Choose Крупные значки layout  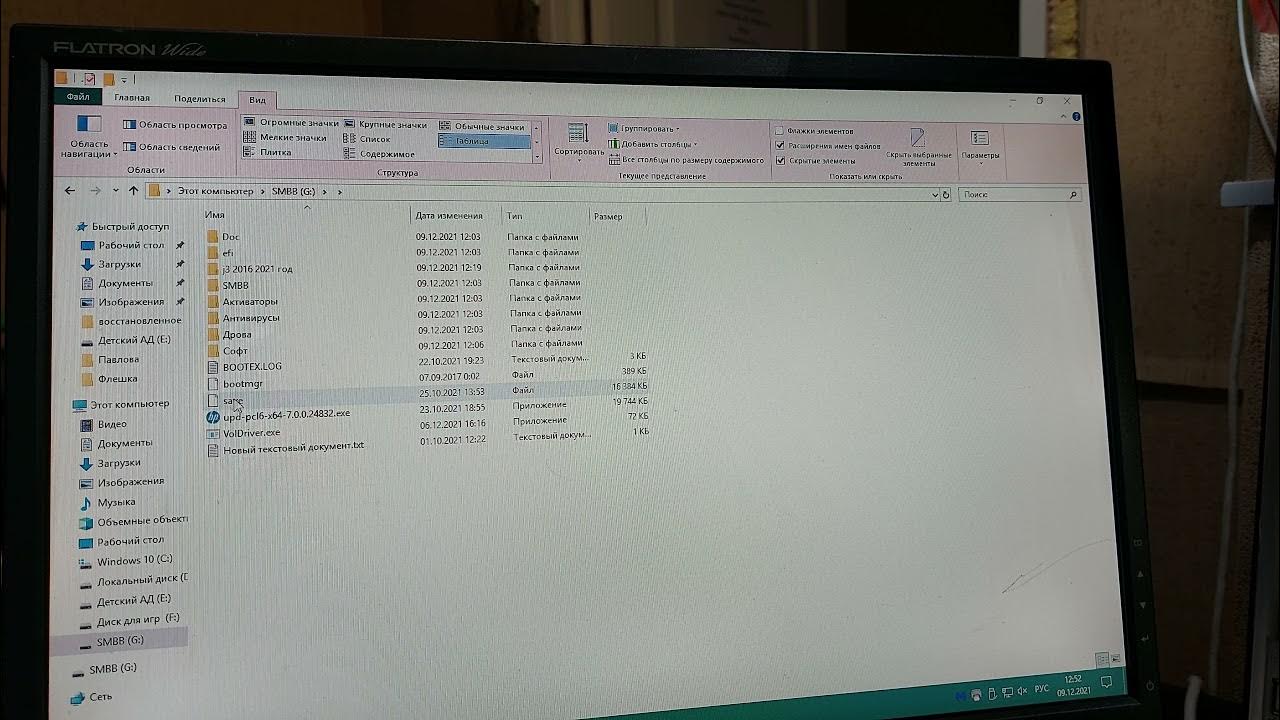(385, 125)
